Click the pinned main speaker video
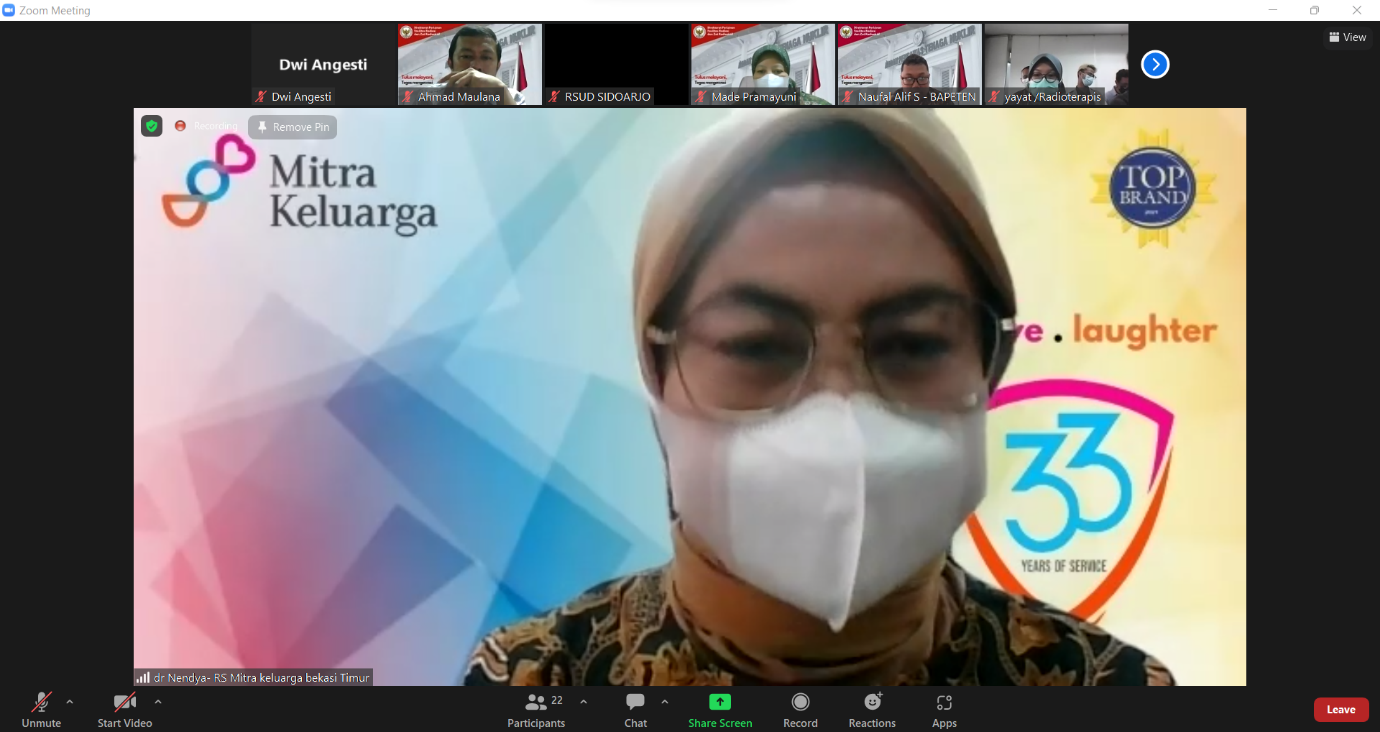The height and width of the screenshot is (732, 1380). click(x=690, y=397)
